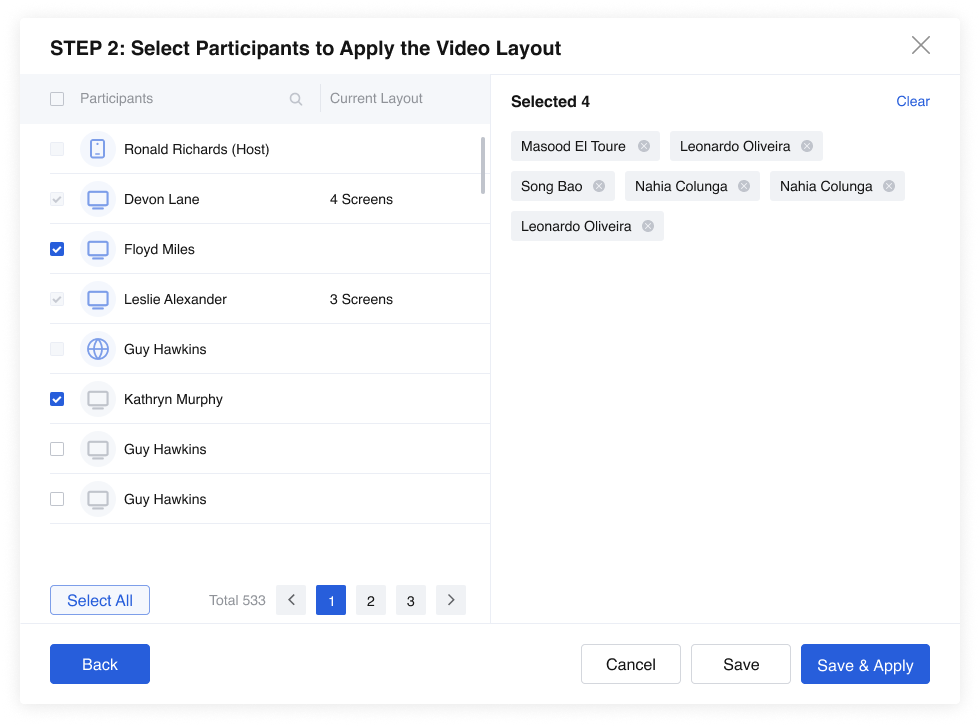Uncheck the Floyd Miles checkbox
The width and height of the screenshot is (980, 726).
57,249
